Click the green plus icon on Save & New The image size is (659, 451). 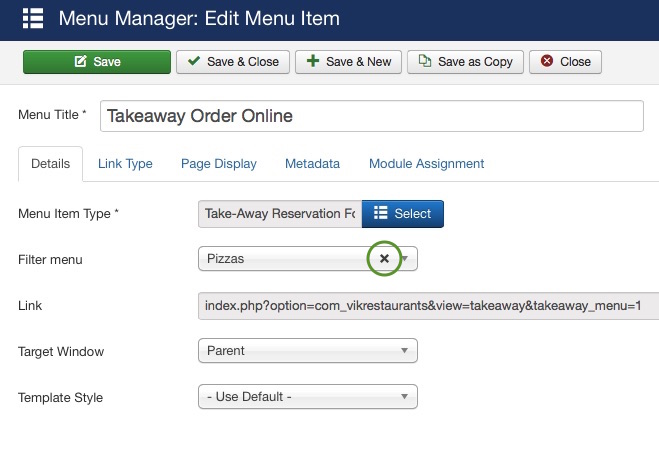coord(313,61)
